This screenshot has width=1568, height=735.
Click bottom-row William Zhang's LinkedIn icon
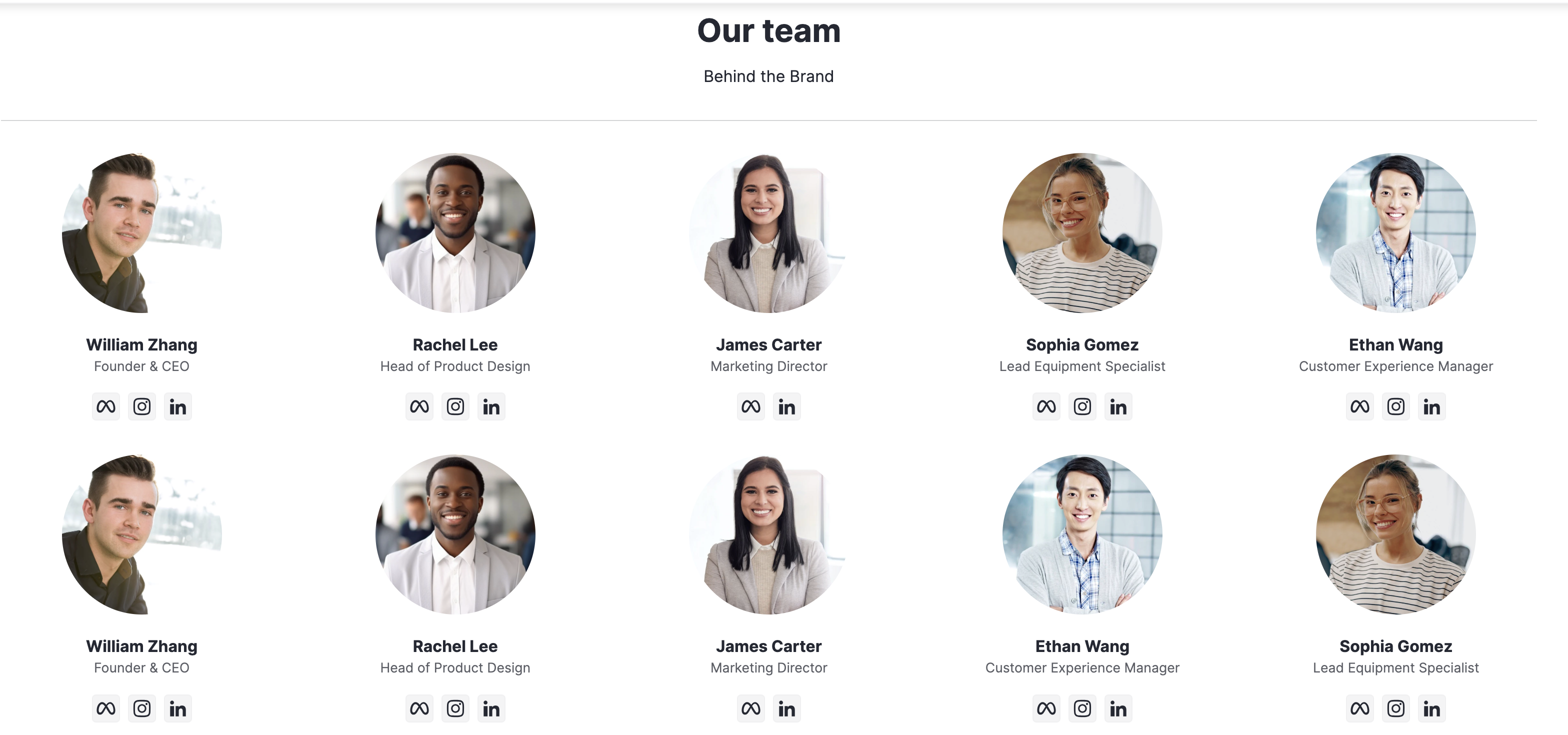tap(177, 708)
